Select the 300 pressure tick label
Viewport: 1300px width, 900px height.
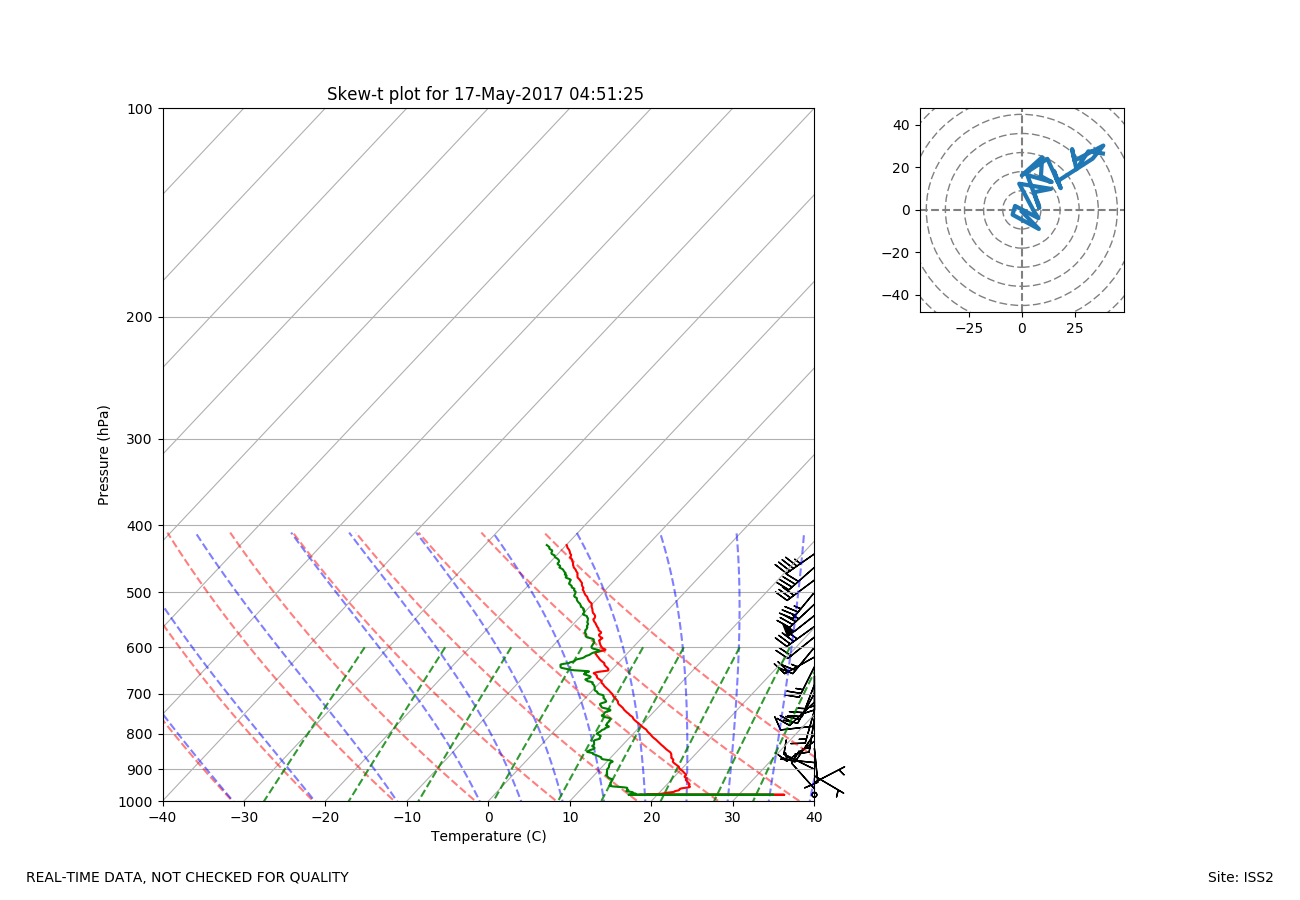click(x=141, y=439)
